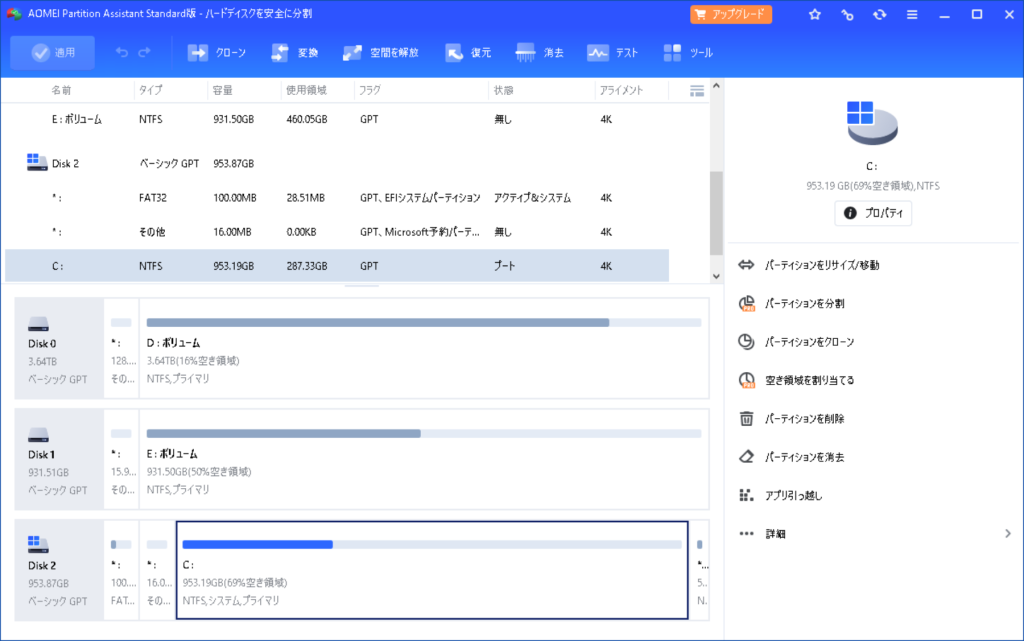Open the テスト (Test) menu
Image resolution: width=1024 pixels, height=641 pixels.
click(612, 53)
